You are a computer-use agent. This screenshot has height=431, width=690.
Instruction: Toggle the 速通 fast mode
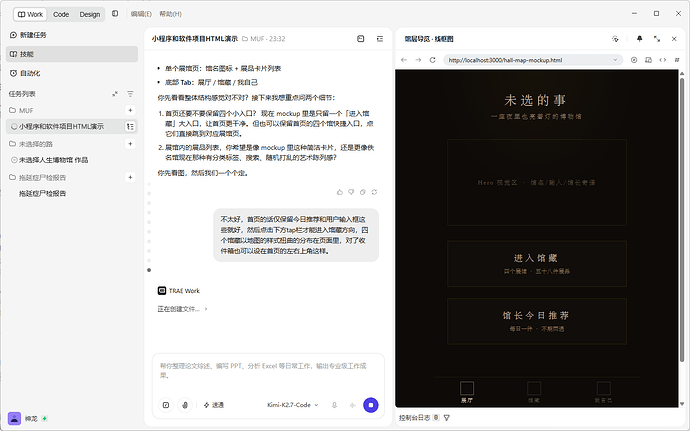tap(213, 405)
